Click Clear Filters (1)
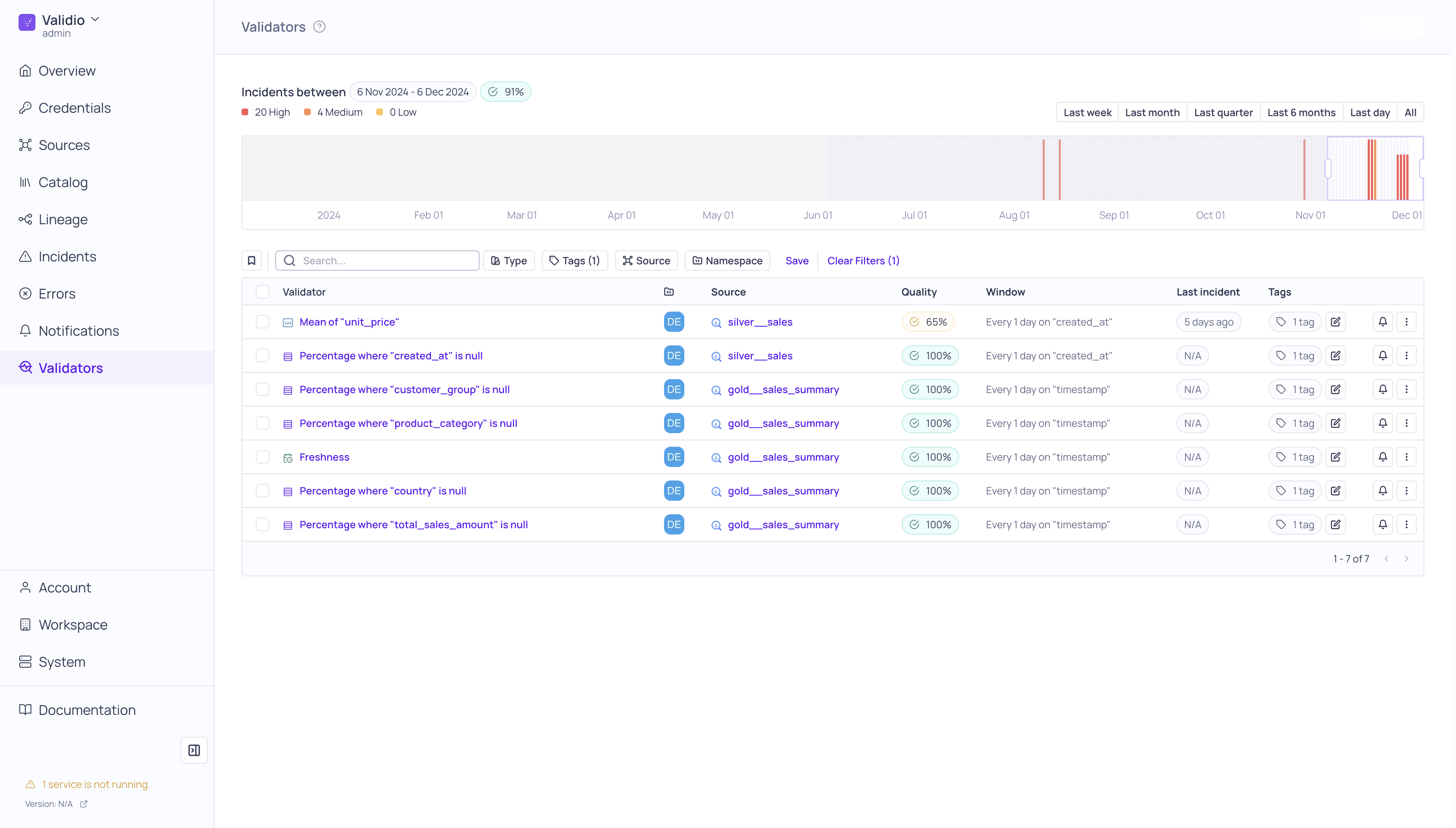Screen dimensions: 1456x828 (x=863, y=261)
